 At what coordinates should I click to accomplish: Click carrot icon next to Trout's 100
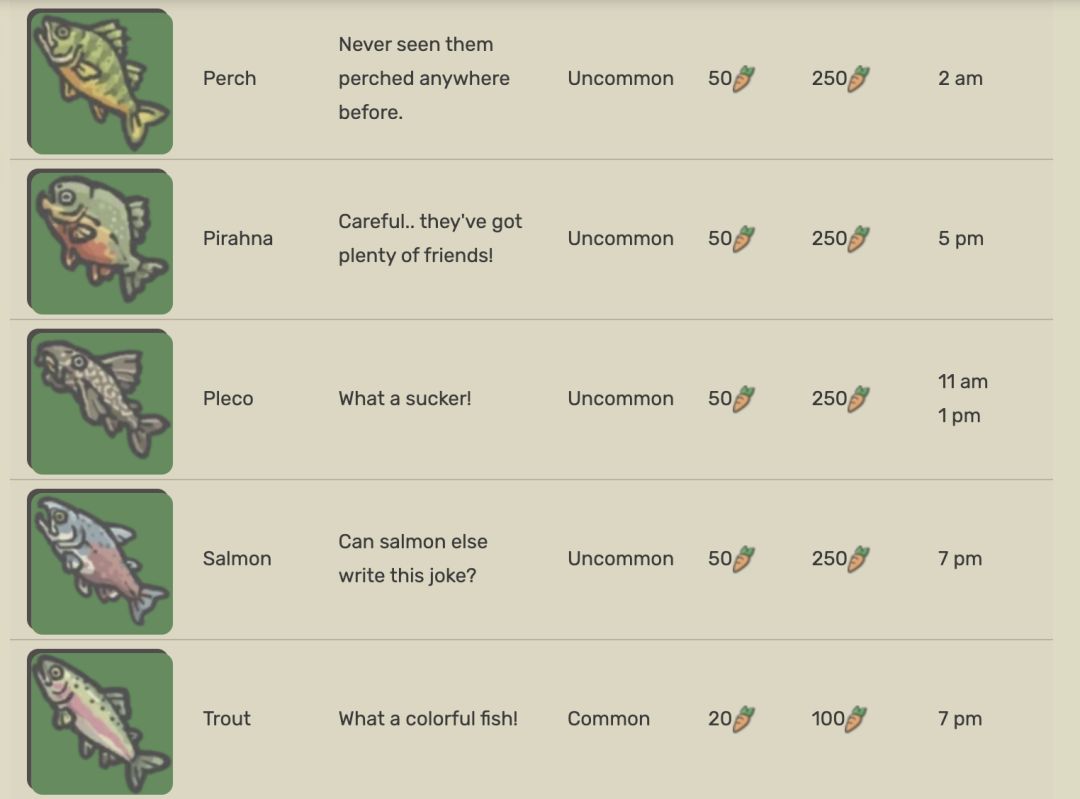pos(856,719)
